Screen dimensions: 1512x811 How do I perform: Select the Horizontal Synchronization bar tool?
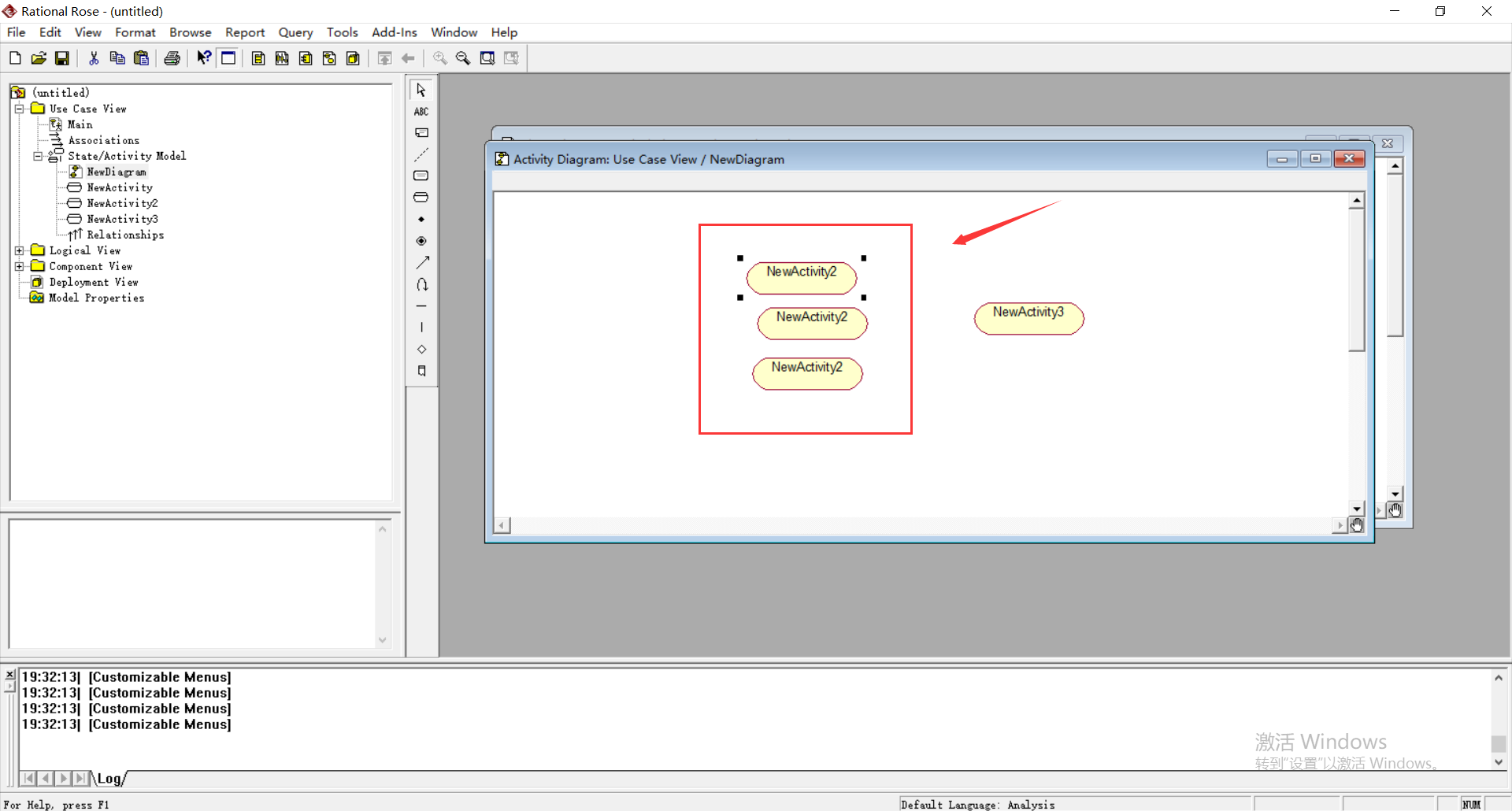[x=421, y=306]
